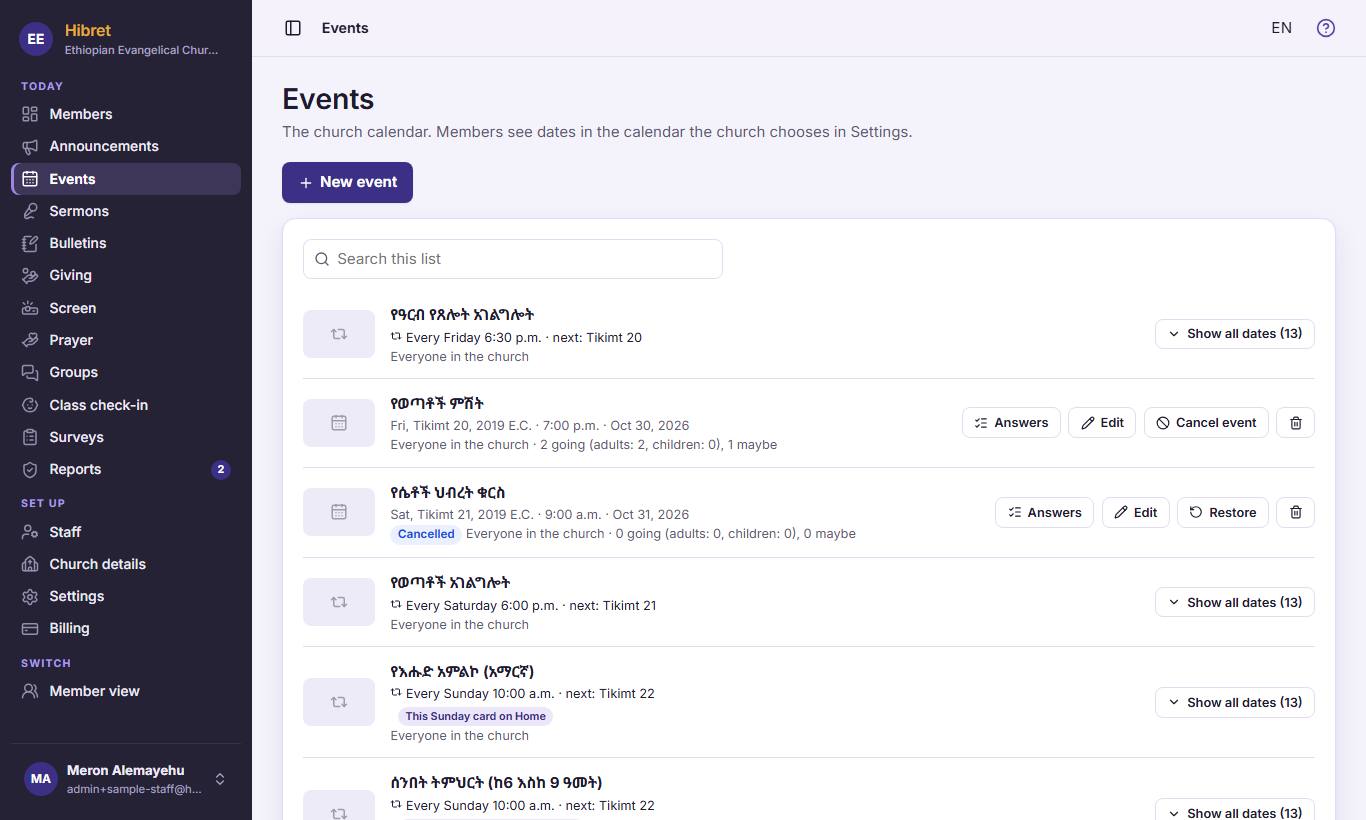Click the Billing card icon
The image size is (1366, 820).
[30, 628]
